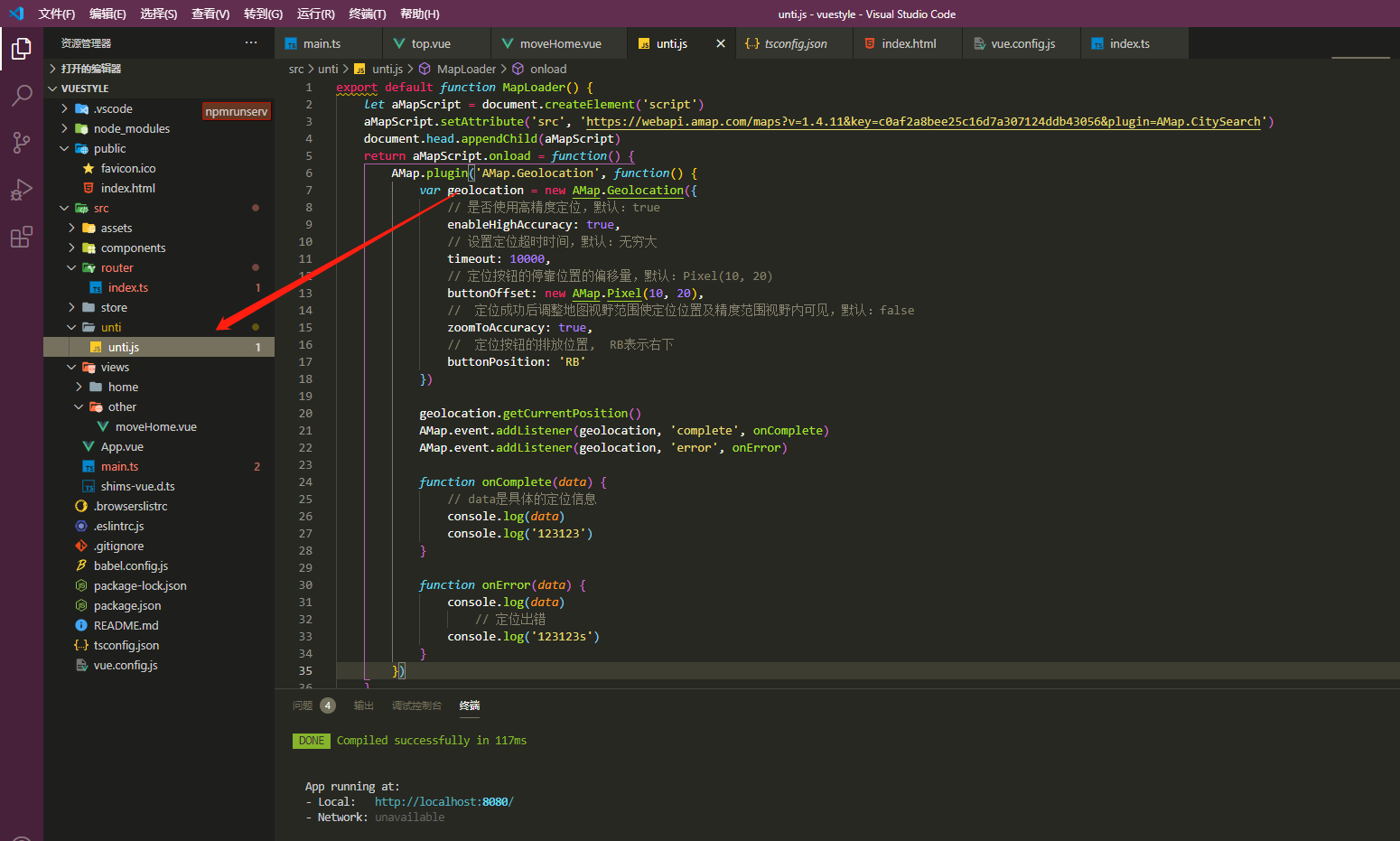Screen dimensions: 1400x841
Task: Open the Extensions view icon
Action: 22,237
